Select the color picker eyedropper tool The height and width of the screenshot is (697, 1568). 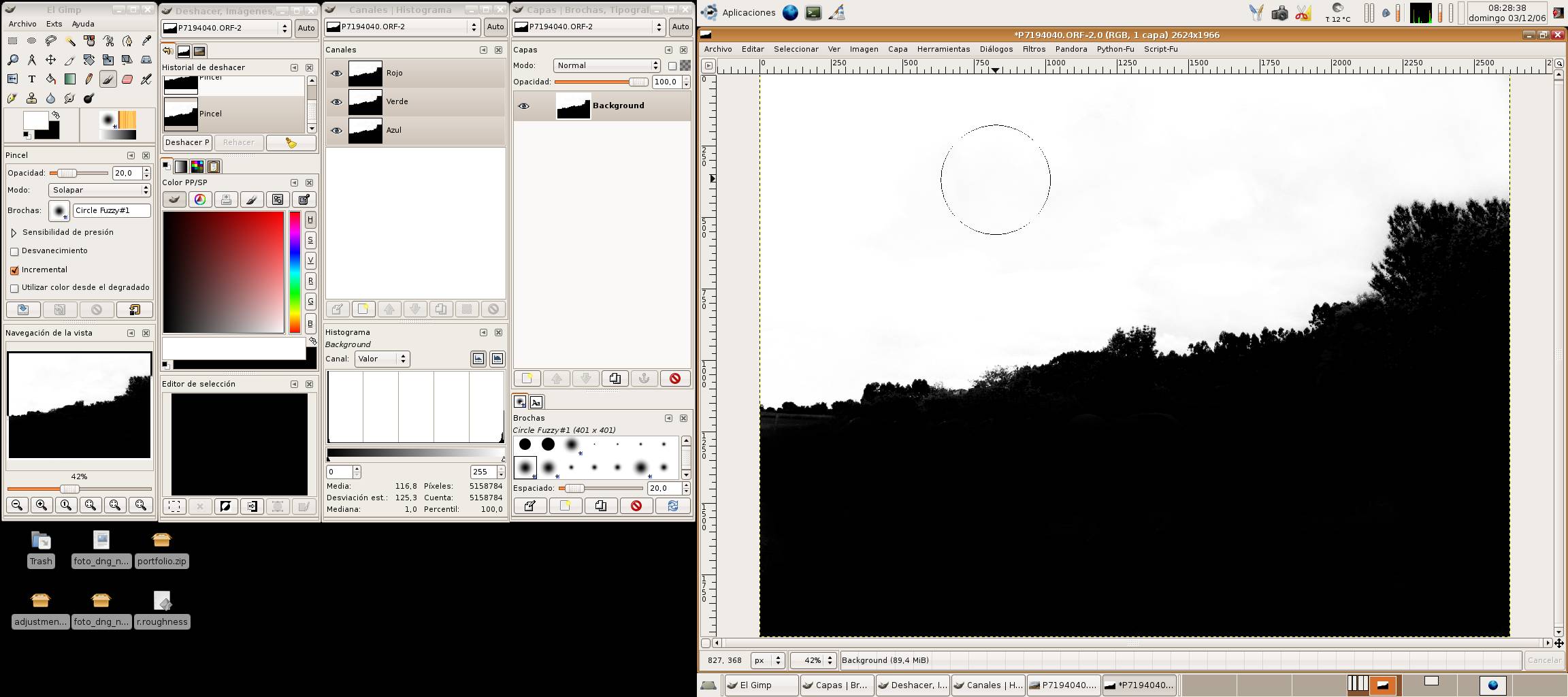146,41
